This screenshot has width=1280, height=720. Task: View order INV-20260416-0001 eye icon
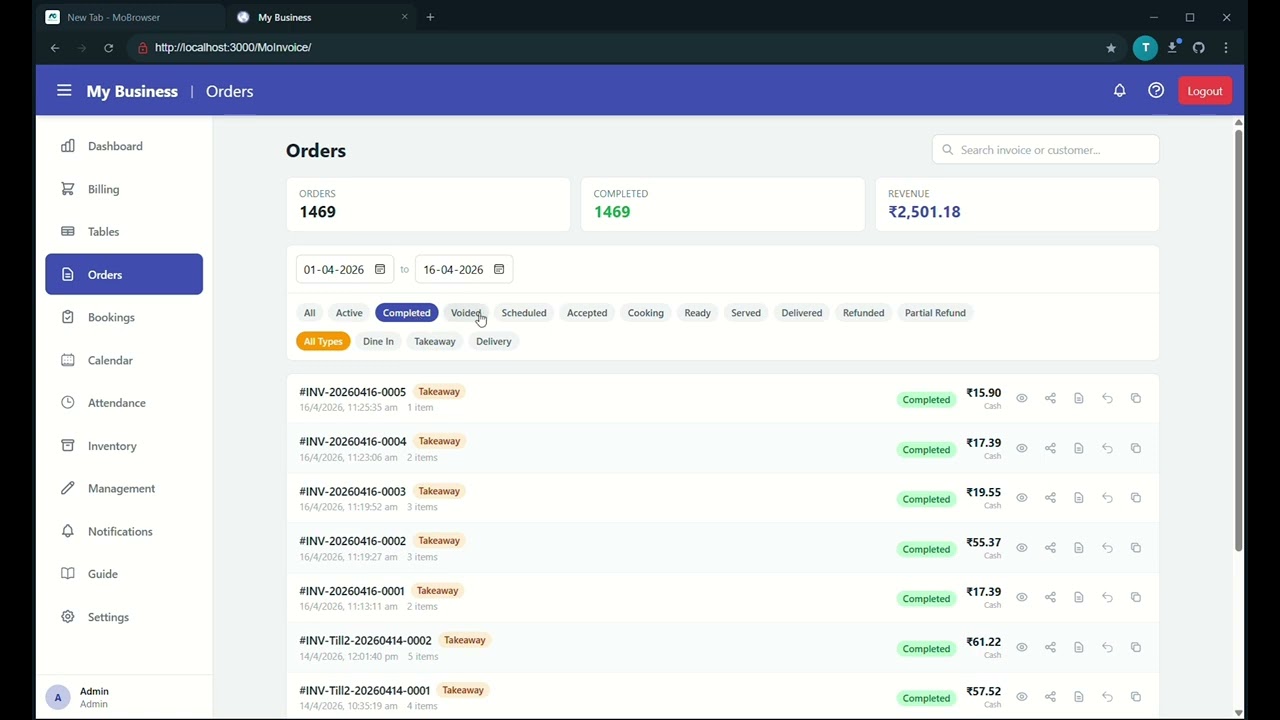1022,597
